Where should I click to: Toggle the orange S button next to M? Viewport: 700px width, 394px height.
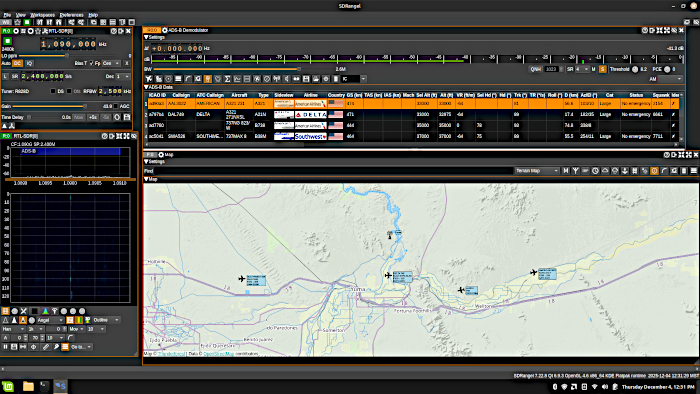tap(602, 69)
